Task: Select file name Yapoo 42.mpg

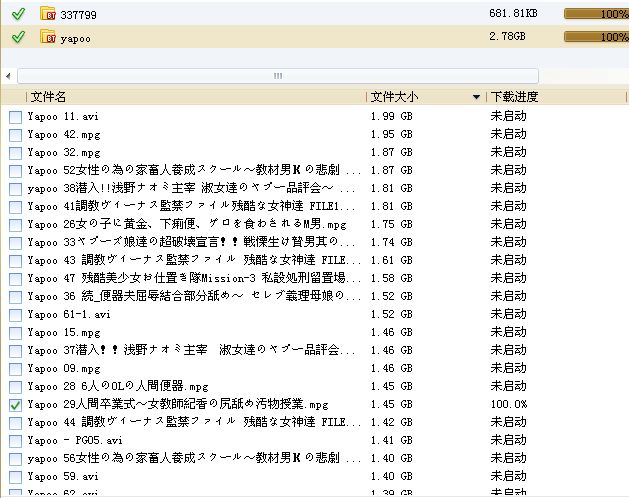Action: pos(64,134)
